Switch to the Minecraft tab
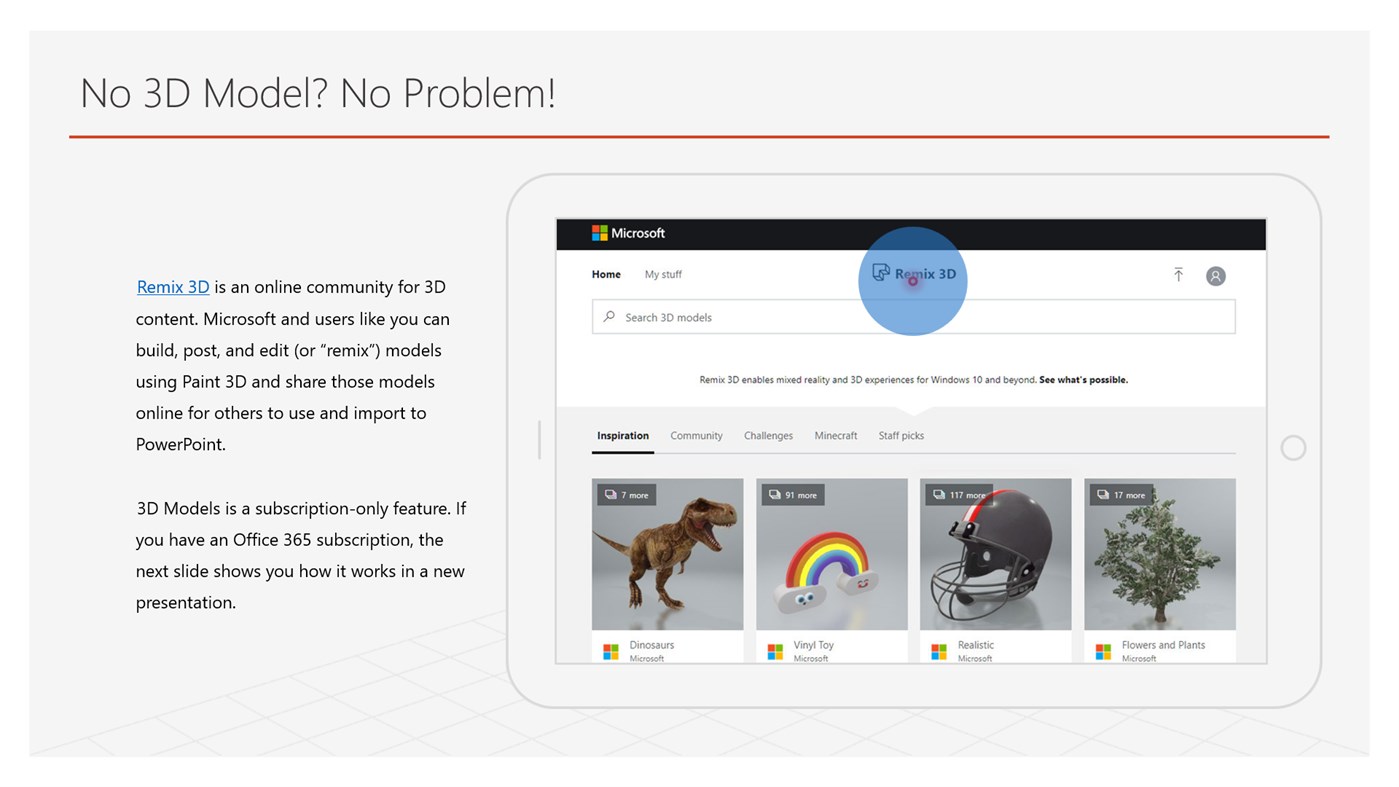Screen dimensions: 1399x787 pos(836,435)
